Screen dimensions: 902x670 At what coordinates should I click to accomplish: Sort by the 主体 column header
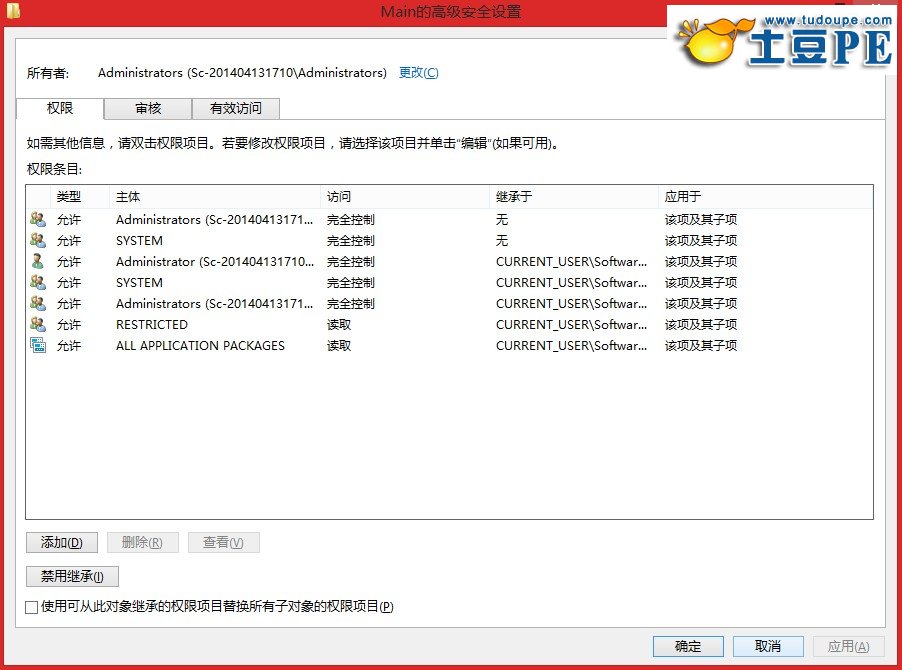pos(215,196)
